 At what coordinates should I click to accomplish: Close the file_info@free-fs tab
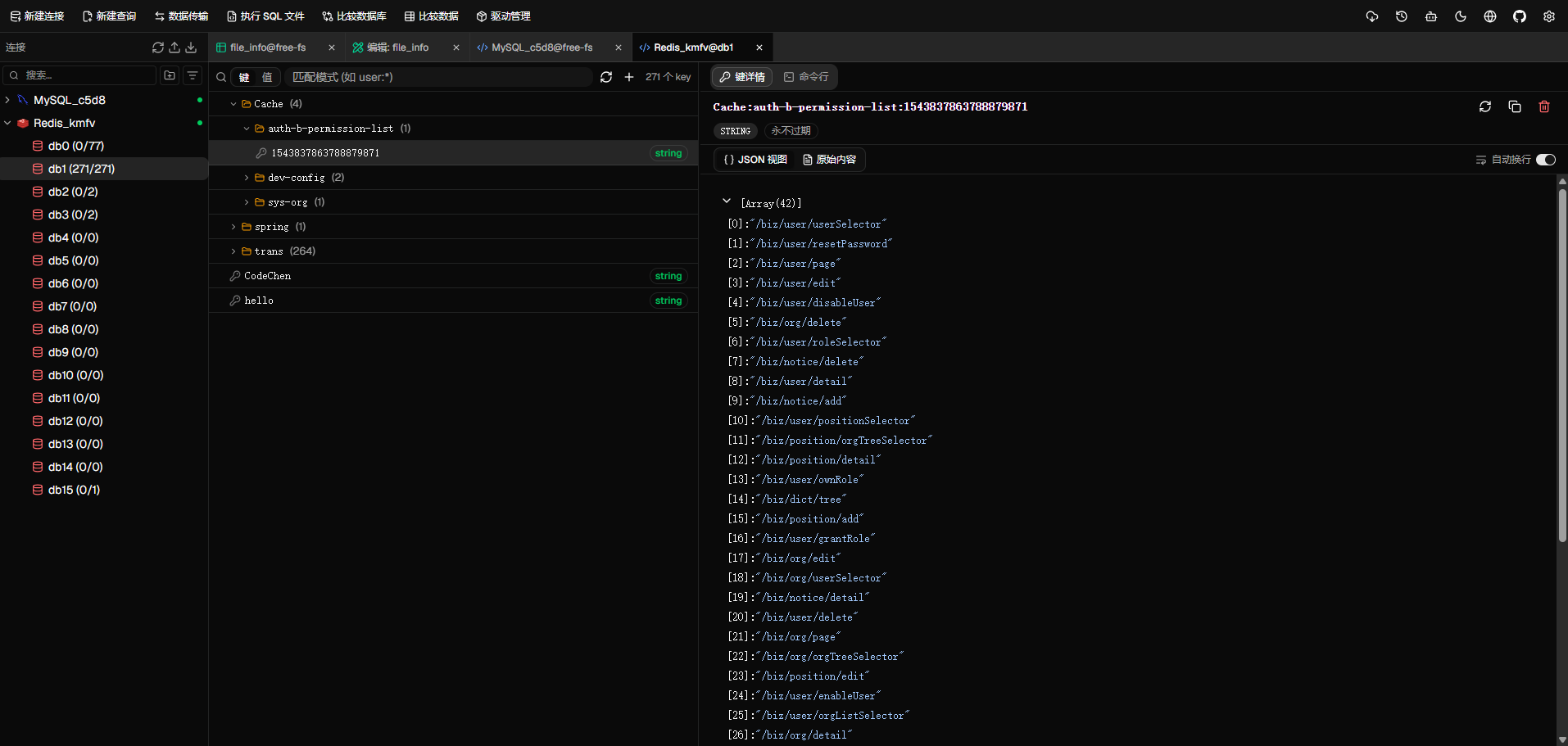tap(332, 47)
